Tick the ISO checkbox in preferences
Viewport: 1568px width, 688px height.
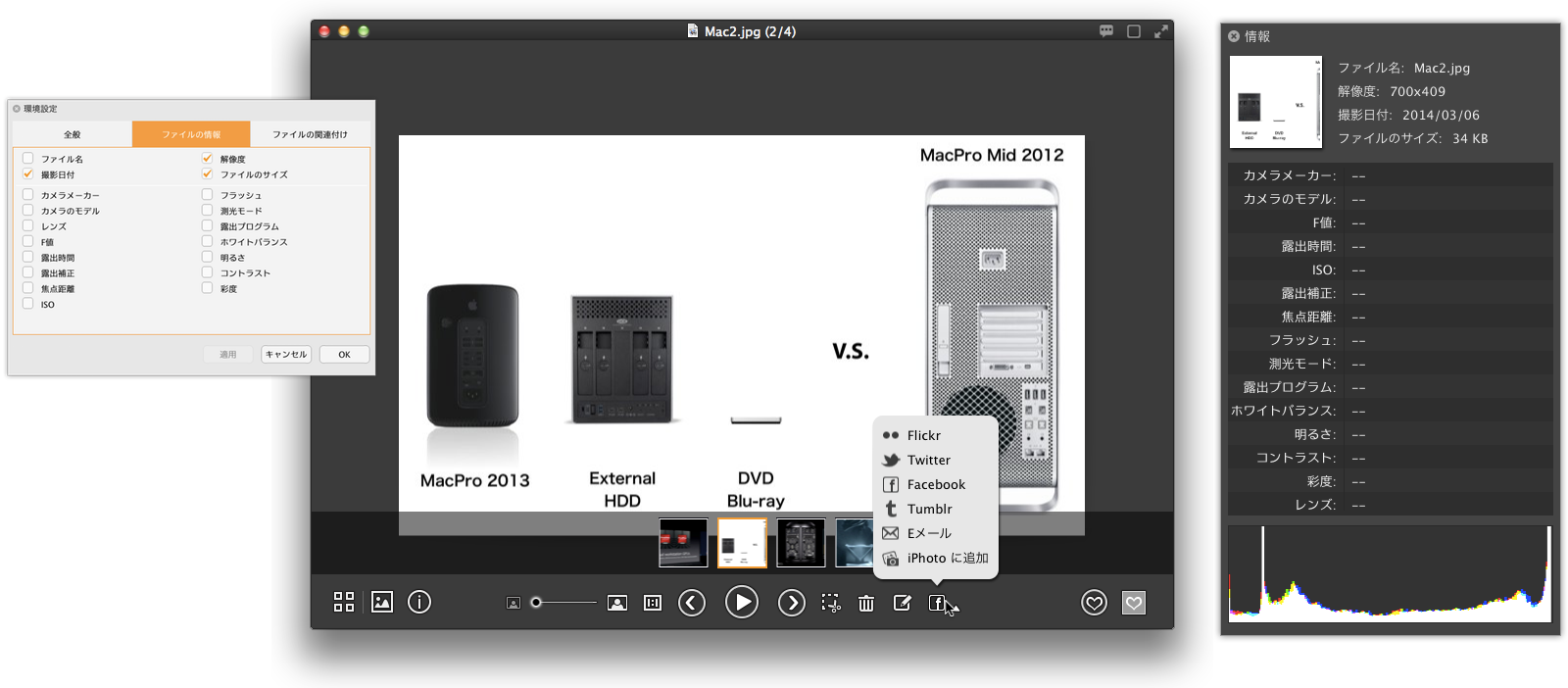[x=28, y=304]
